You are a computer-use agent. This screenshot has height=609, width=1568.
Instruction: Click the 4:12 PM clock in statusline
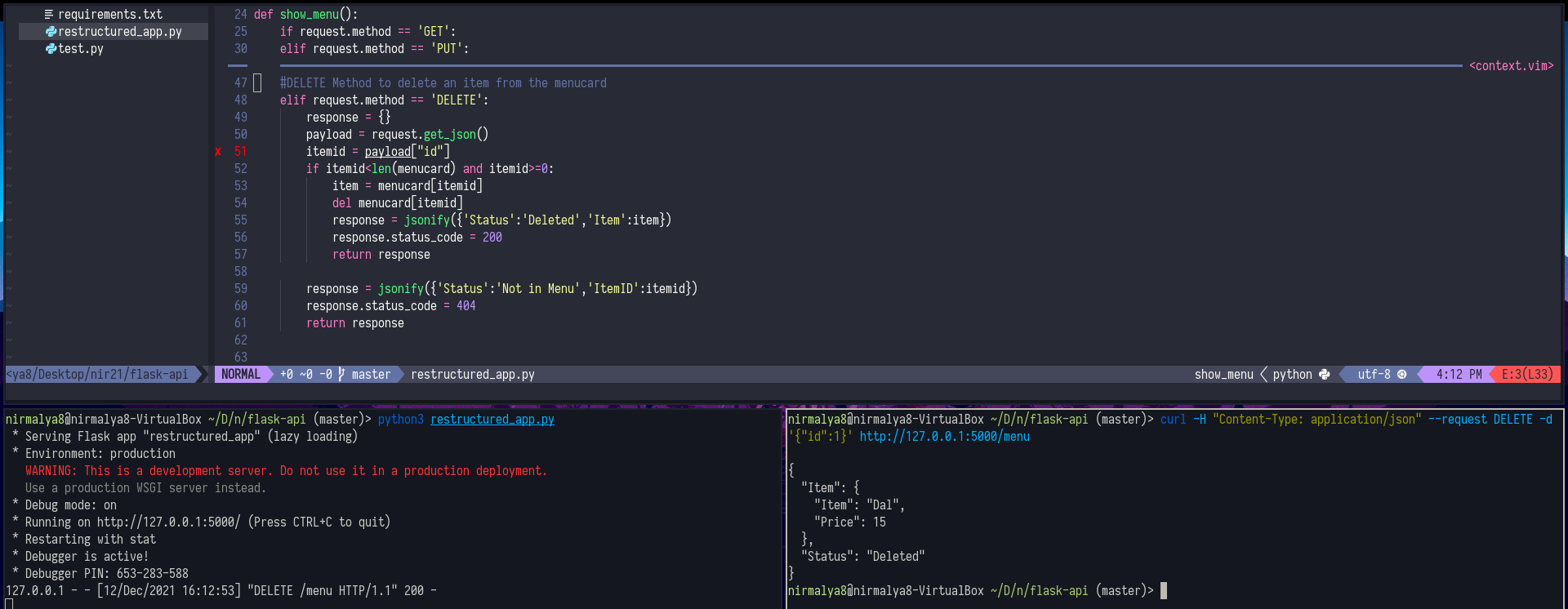click(x=1459, y=374)
